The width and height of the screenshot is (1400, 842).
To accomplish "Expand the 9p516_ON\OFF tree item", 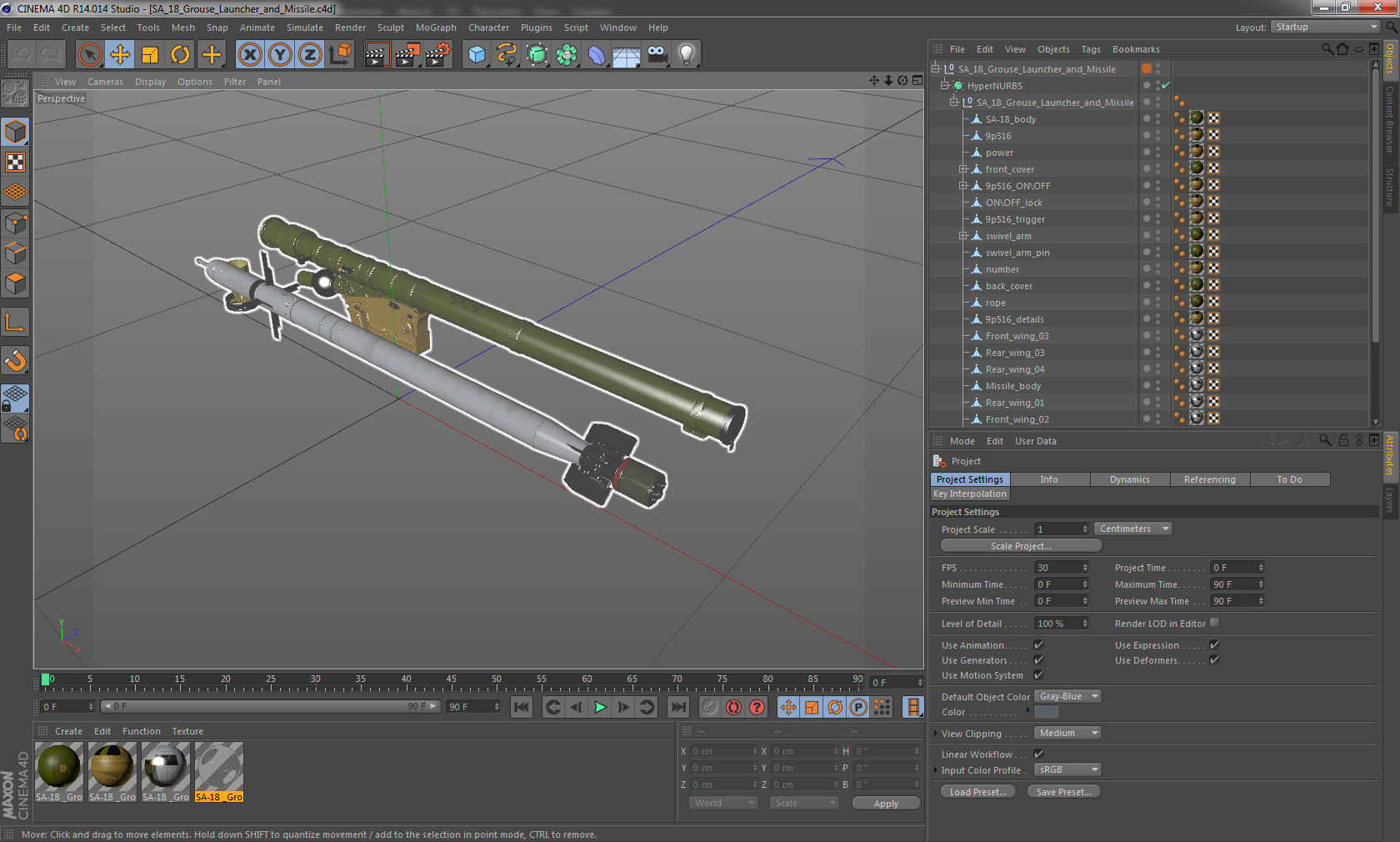I will [x=963, y=186].
